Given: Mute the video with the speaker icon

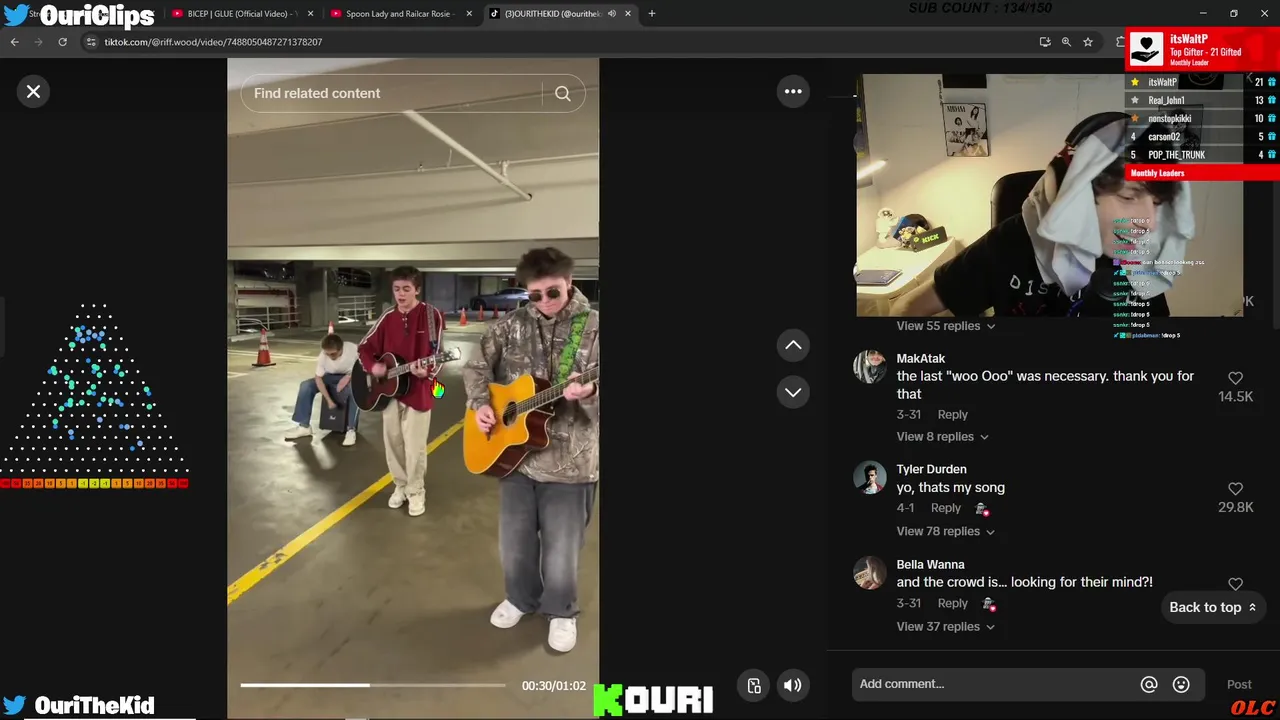Looking at the screenshot, I should click(x=792, y=685).
